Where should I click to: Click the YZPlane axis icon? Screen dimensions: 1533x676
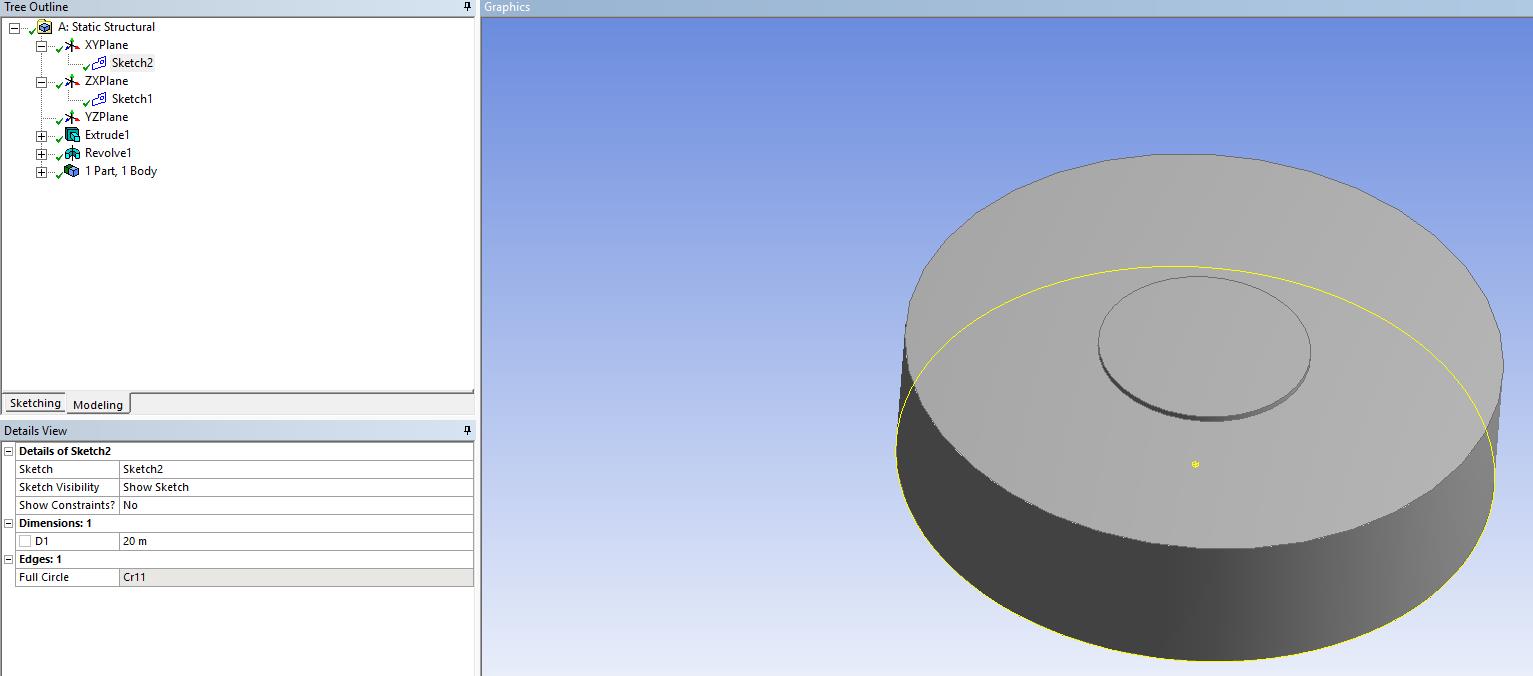(72, 117)
